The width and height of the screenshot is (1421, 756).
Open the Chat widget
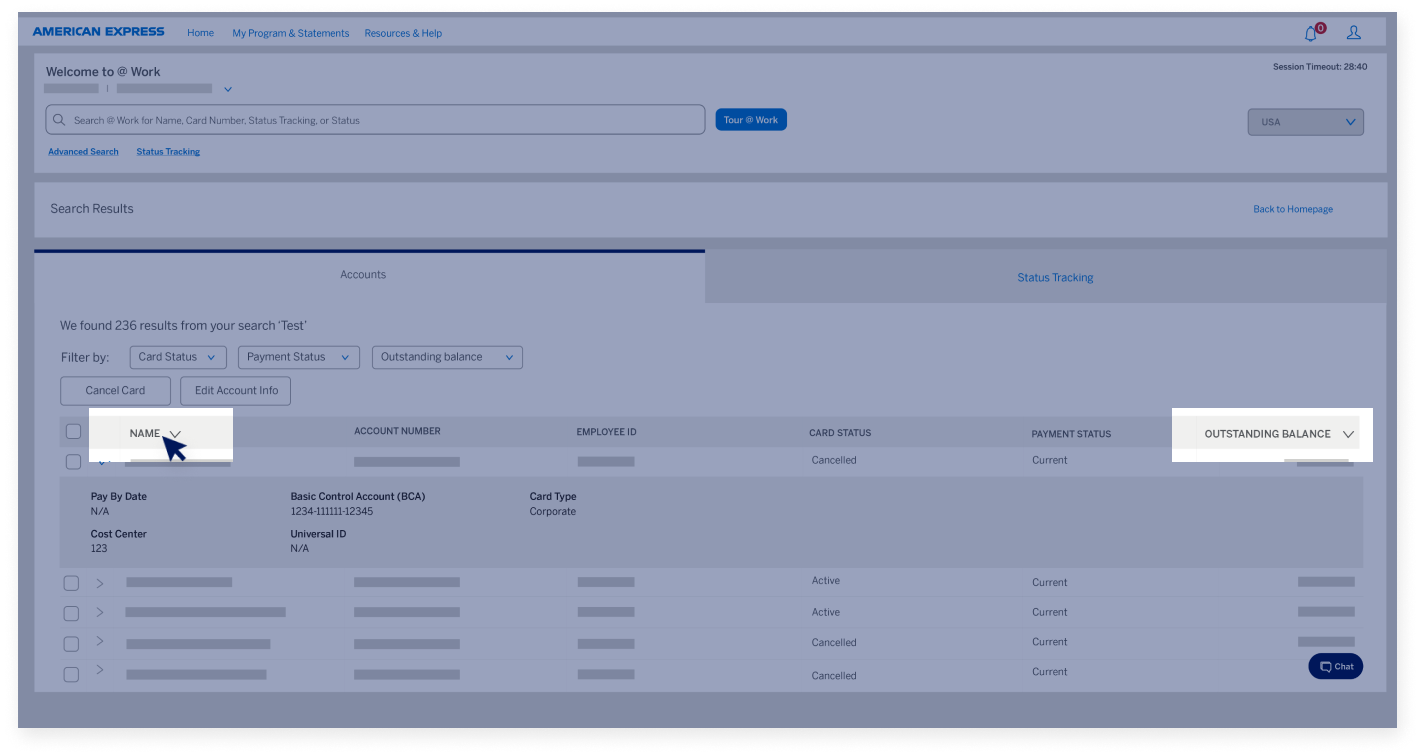1335,666
